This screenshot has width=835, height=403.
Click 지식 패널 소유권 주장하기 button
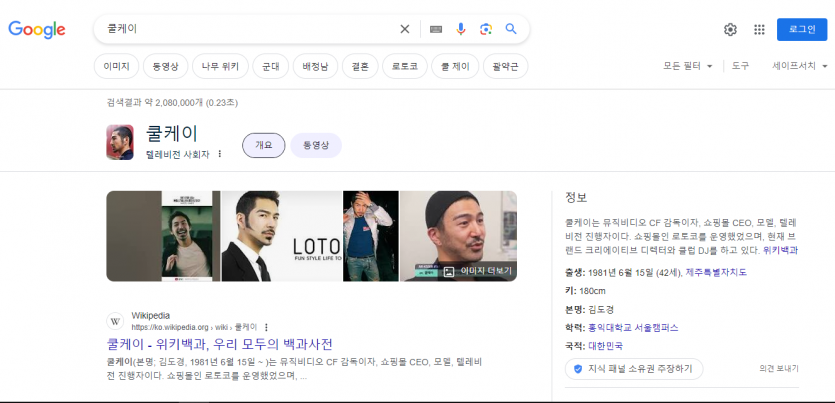click(634, 368)
